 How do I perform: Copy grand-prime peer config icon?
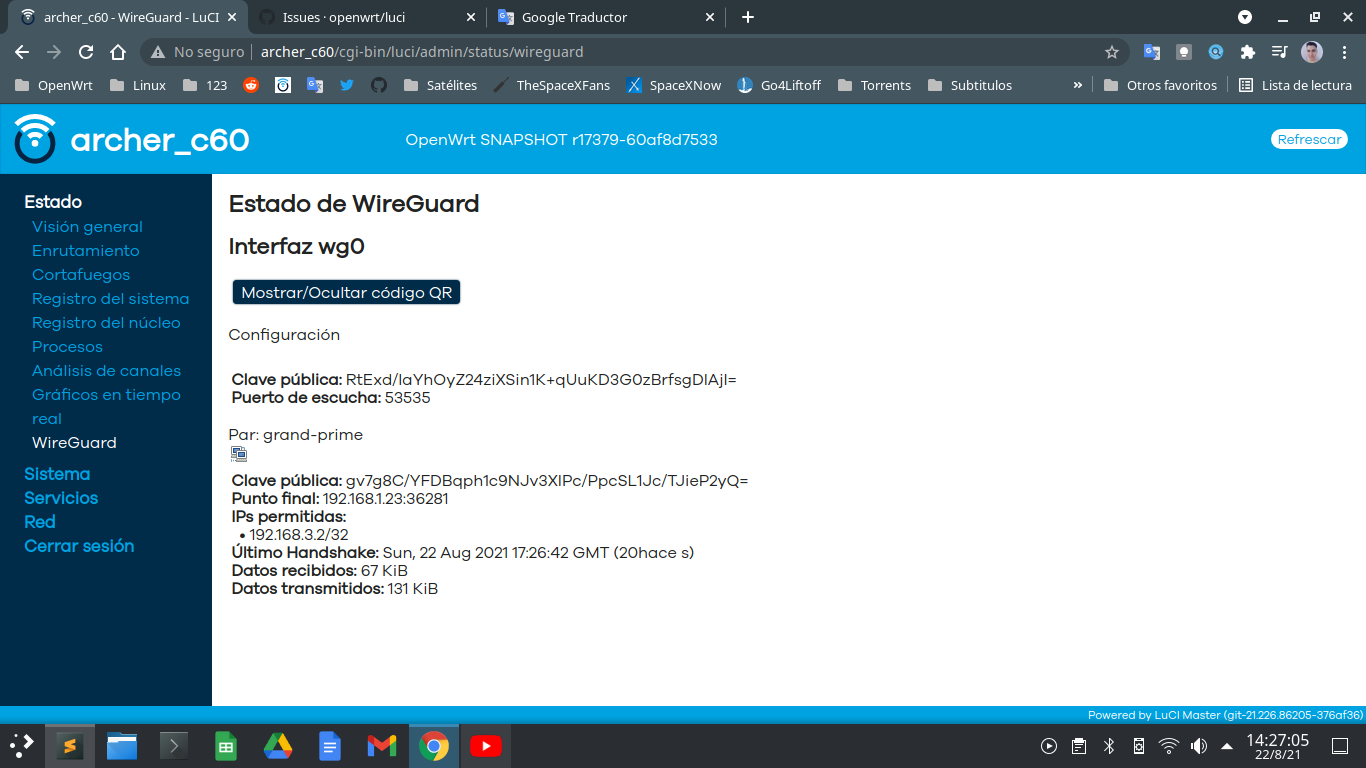[239, 454]
